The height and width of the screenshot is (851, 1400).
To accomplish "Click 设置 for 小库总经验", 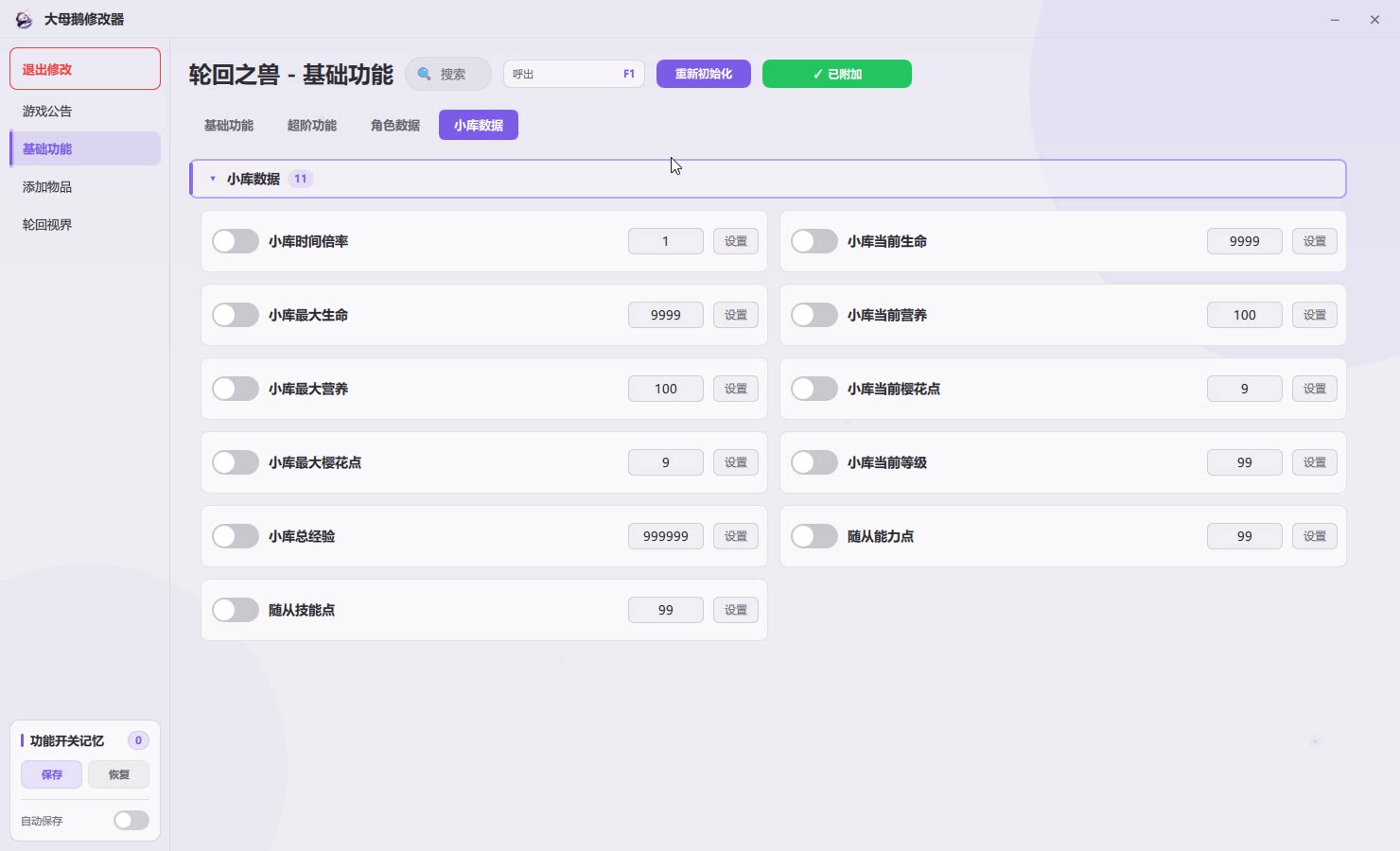I will pos(736,536).
